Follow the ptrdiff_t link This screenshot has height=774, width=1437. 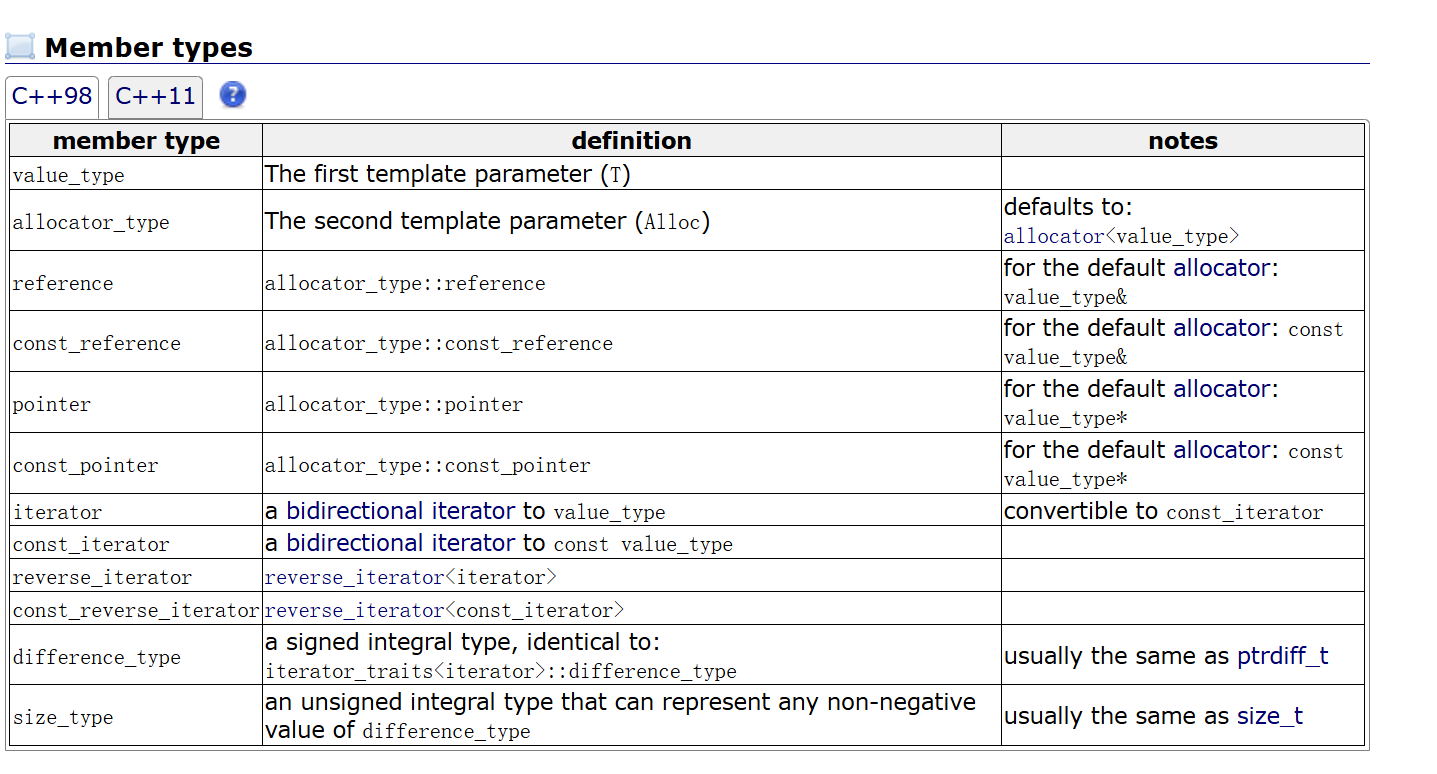pos(1283,656)
